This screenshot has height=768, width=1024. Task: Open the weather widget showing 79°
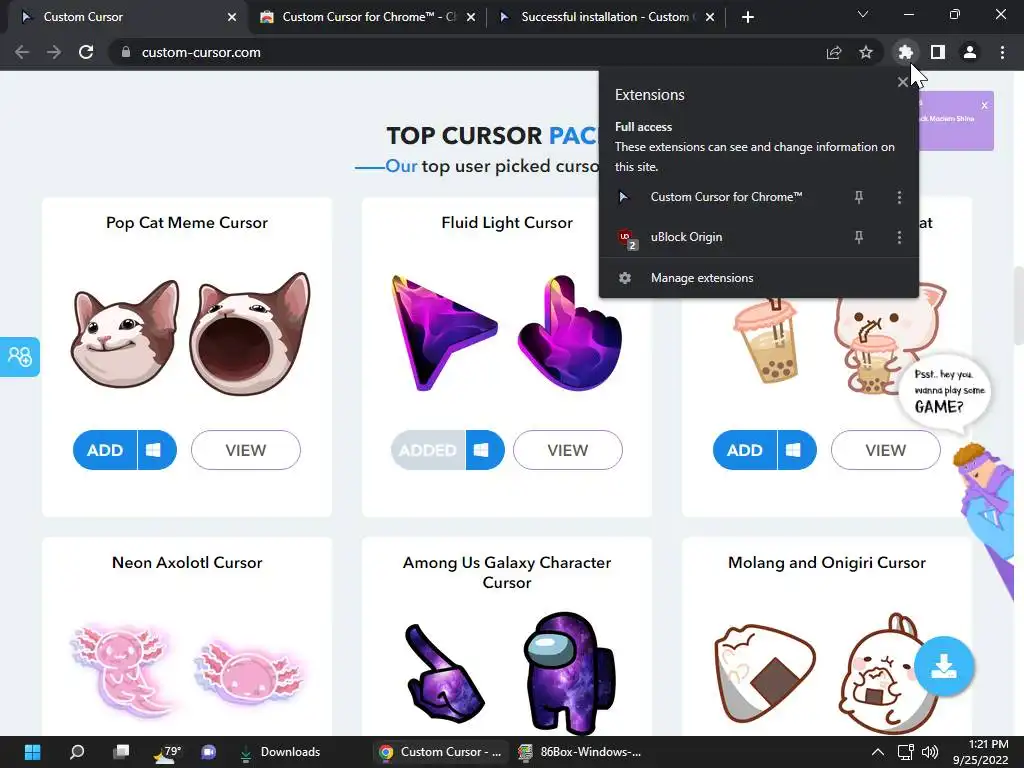(x=166, y=752)
